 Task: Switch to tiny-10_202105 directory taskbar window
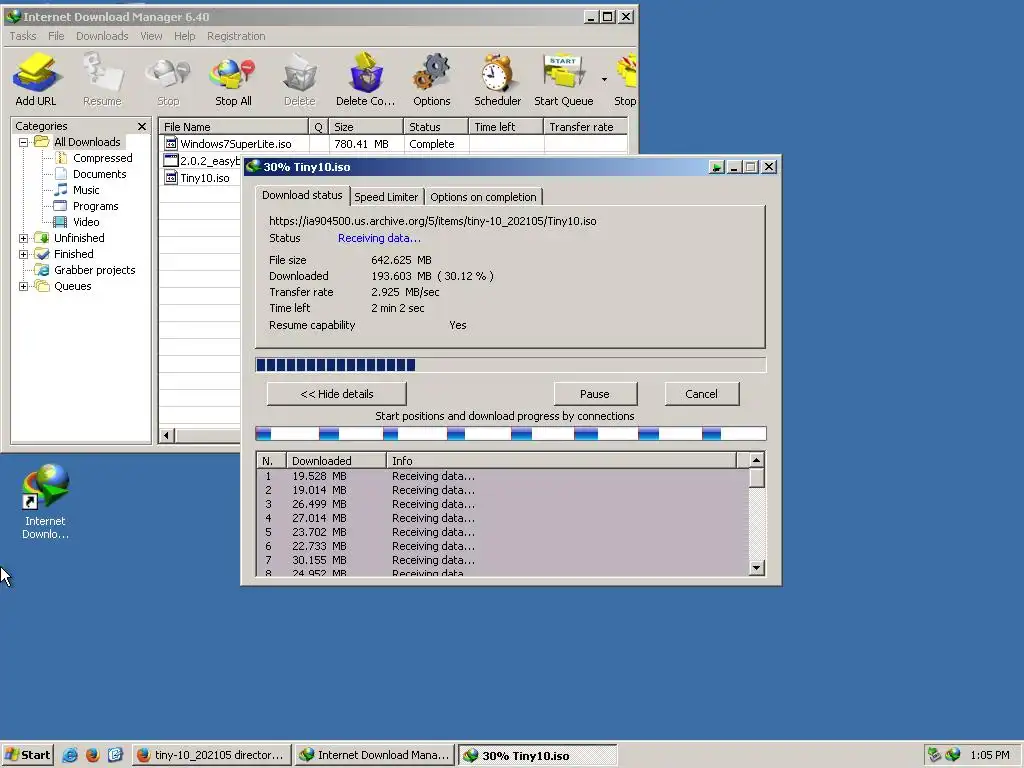point(212,755)
